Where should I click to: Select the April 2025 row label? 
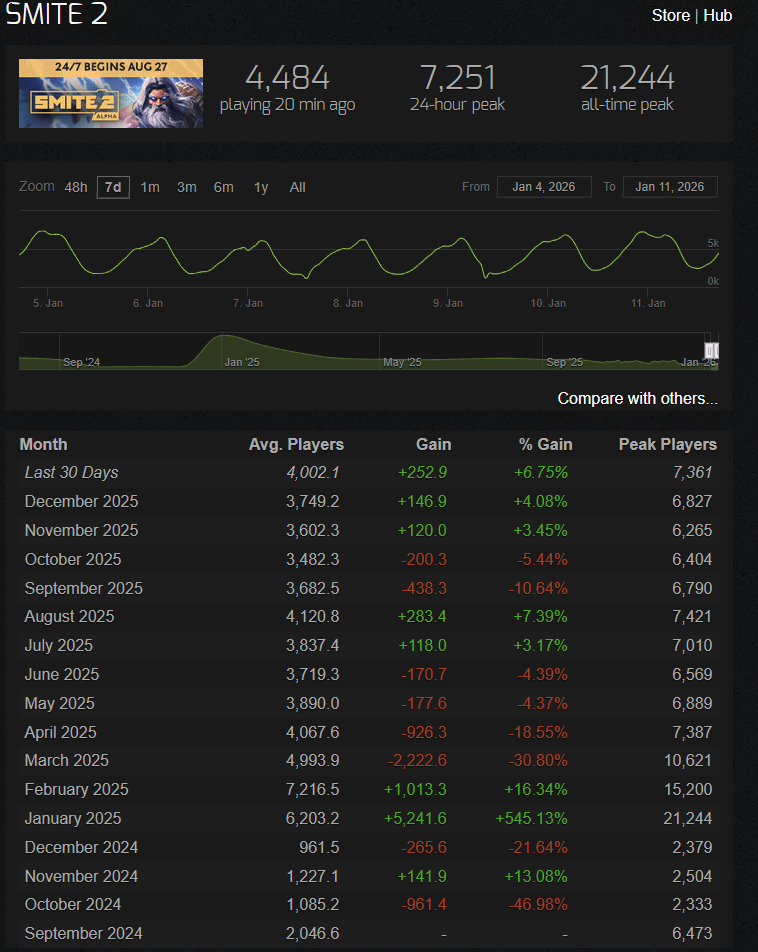60,732
